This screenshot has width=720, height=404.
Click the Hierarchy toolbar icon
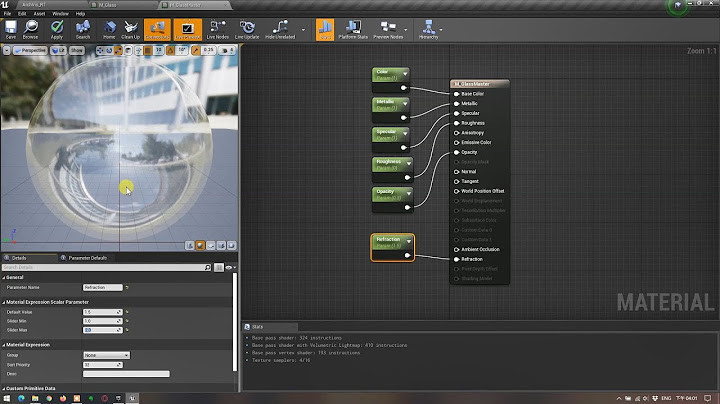428,30
